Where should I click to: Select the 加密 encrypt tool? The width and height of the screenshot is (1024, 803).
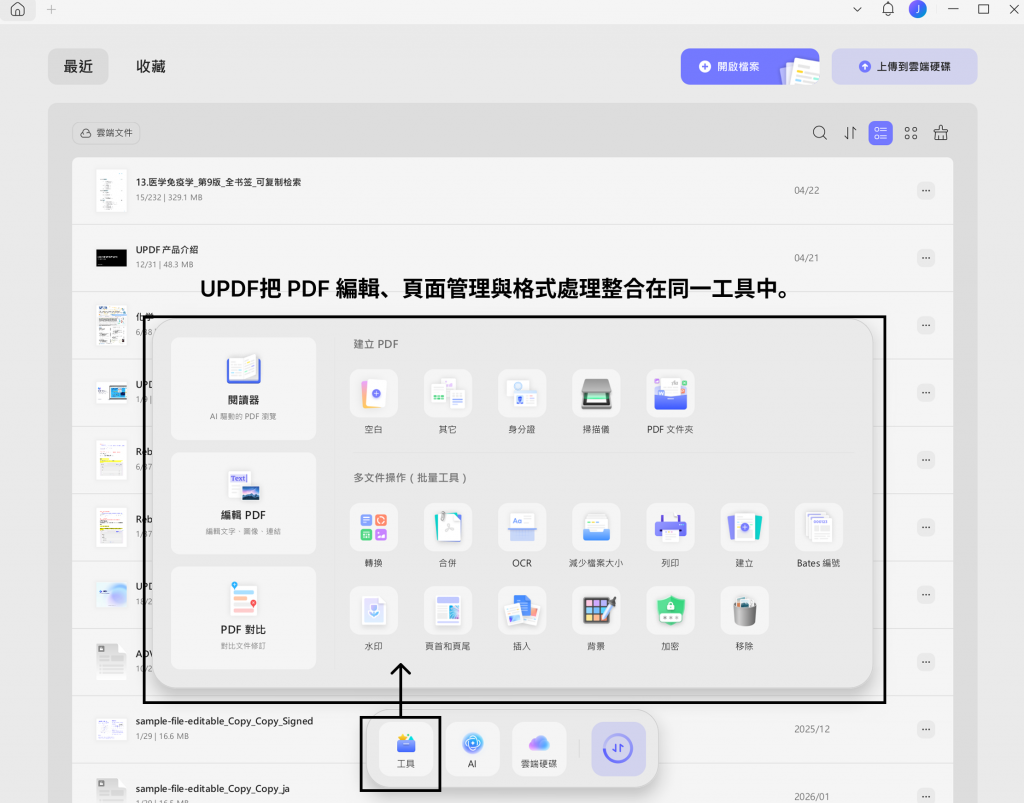click(x=670, y=610)
